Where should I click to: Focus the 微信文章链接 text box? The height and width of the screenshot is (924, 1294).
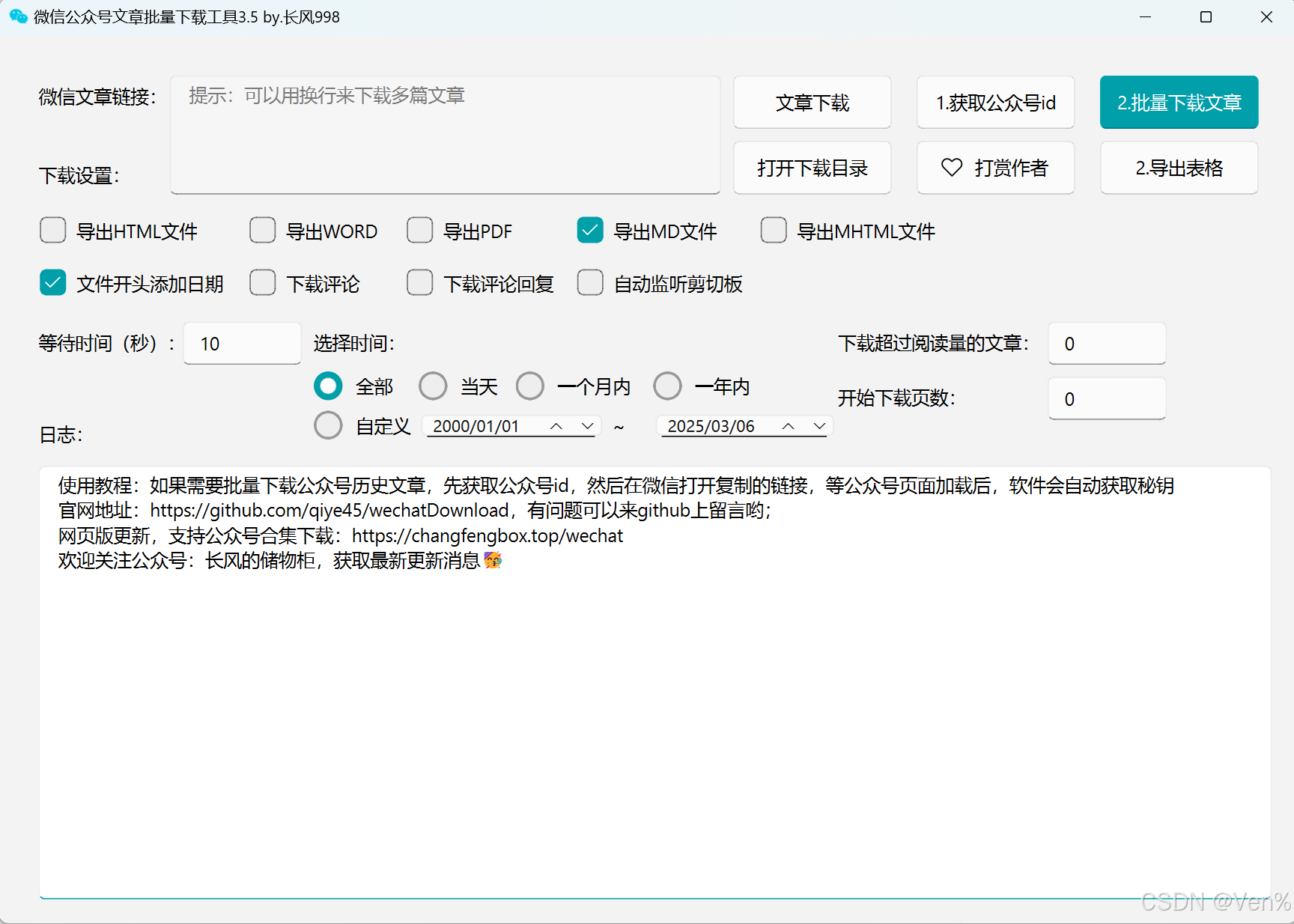(x=446, y=135)
